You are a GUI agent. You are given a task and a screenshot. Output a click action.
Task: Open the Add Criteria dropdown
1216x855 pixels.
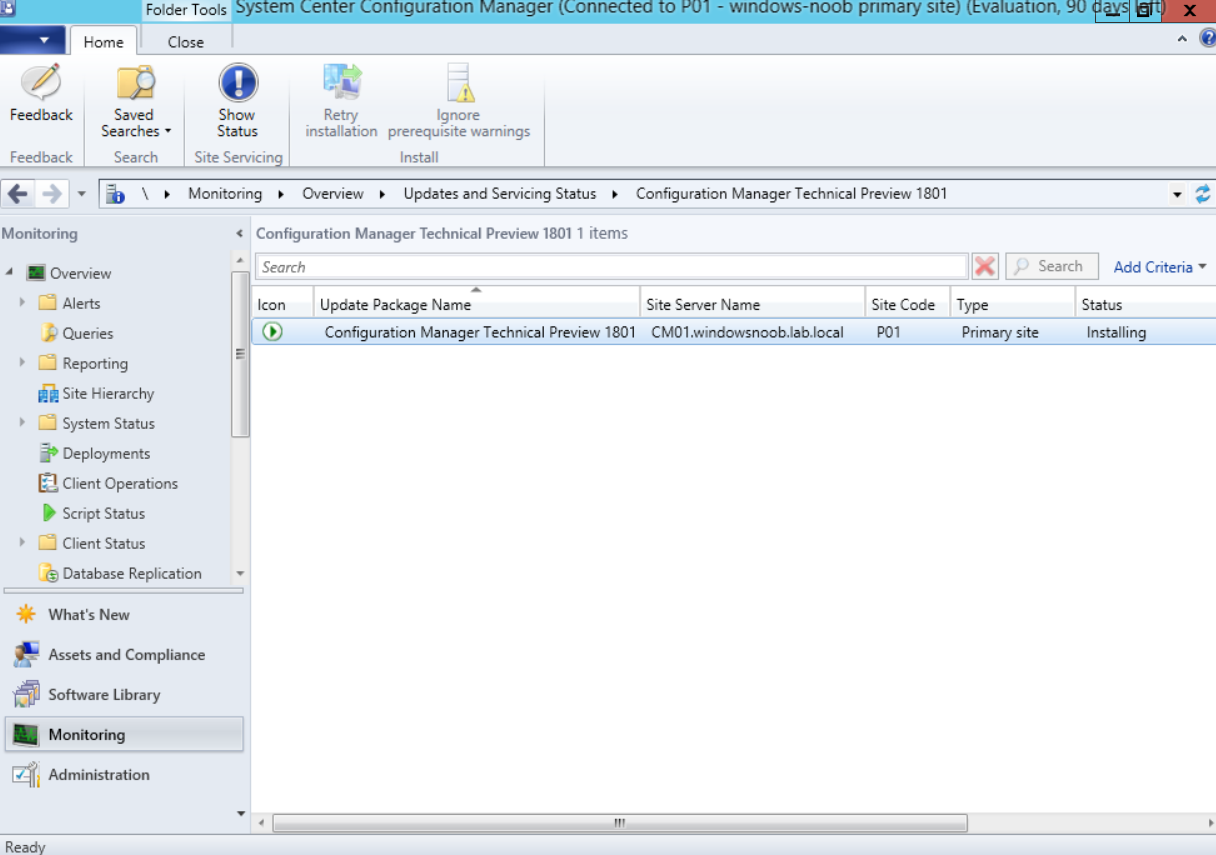pos(1160,267)
